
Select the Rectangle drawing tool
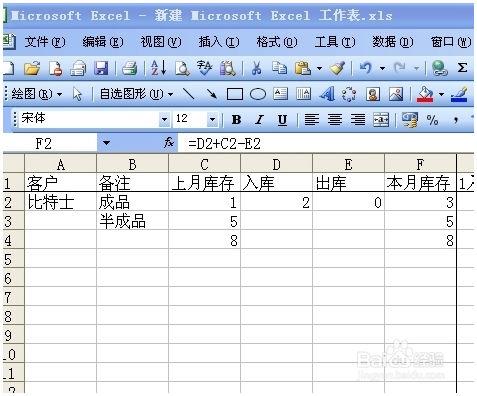[235, 94]
